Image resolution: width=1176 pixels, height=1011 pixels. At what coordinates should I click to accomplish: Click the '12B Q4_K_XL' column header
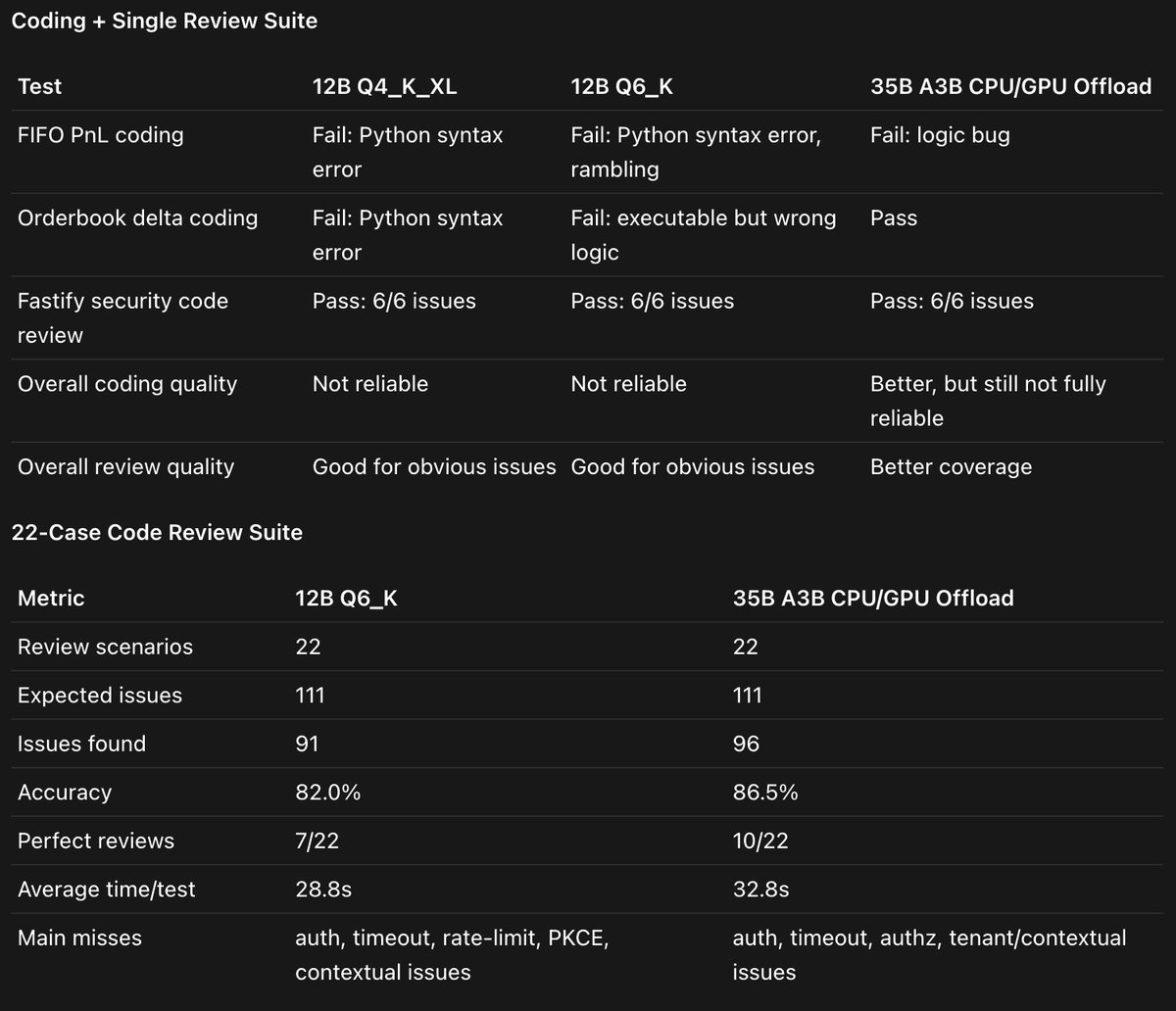pos(385,86)
